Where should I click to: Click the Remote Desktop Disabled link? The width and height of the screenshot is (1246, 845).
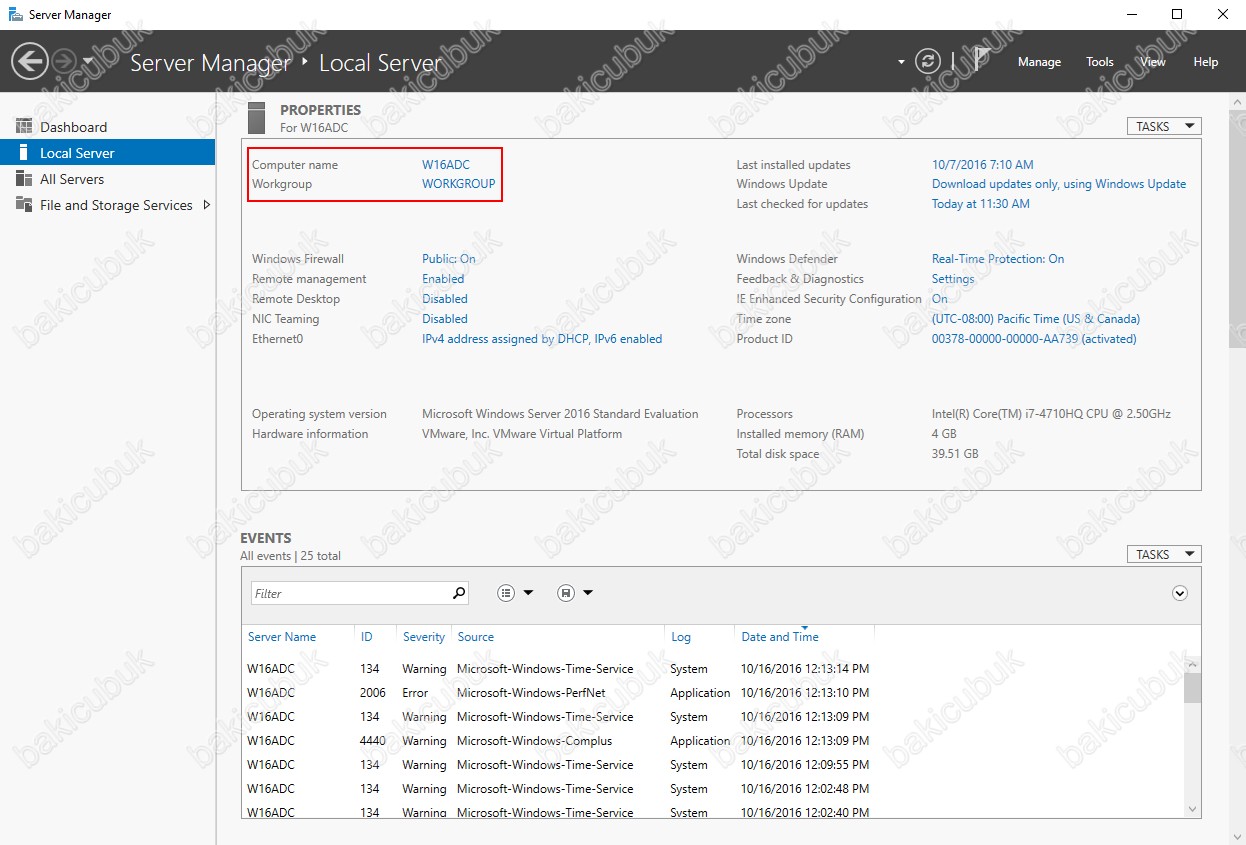(x=445, y=299)
